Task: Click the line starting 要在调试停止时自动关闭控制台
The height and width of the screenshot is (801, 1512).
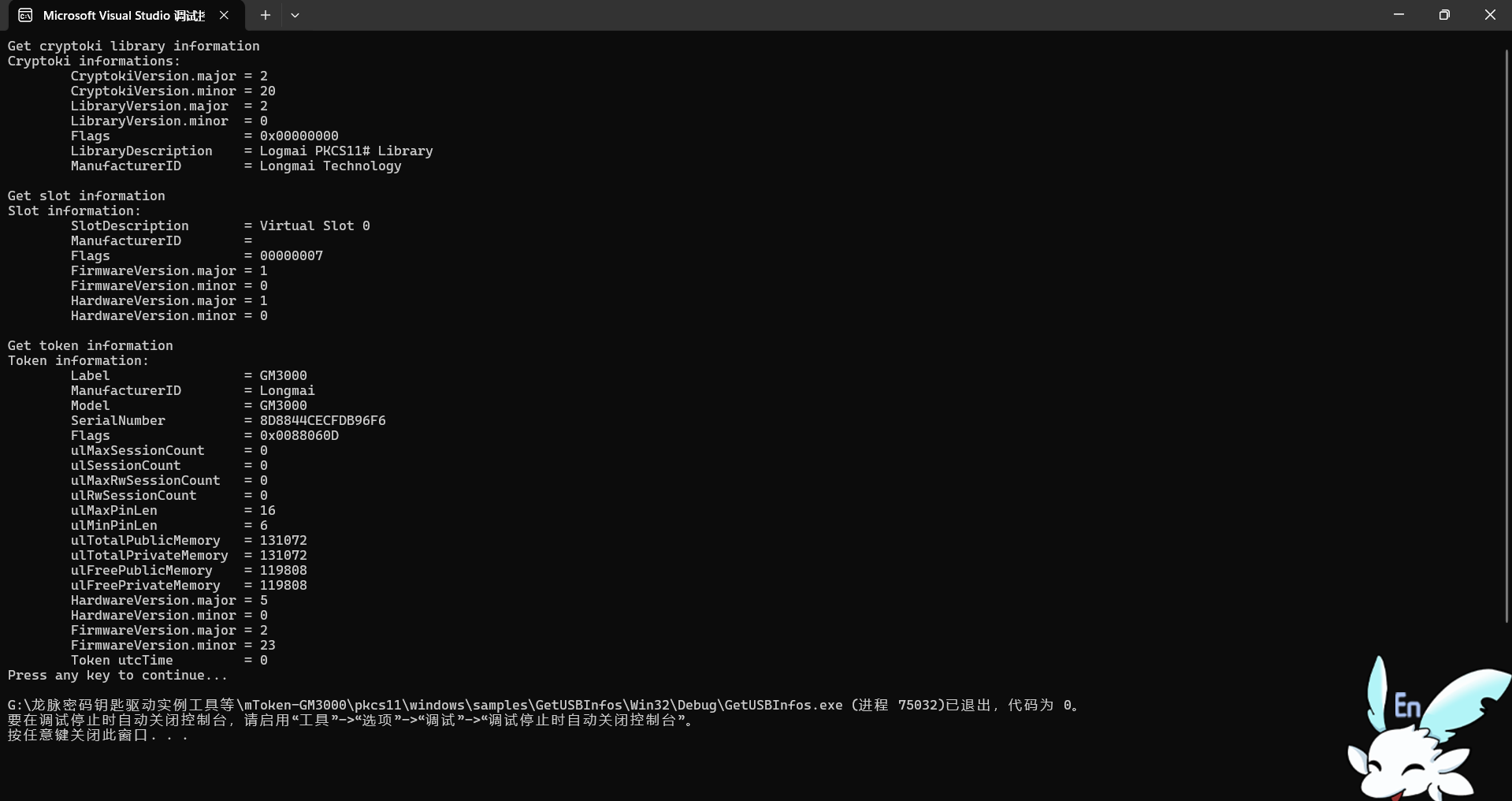Action: coord(352,720)
